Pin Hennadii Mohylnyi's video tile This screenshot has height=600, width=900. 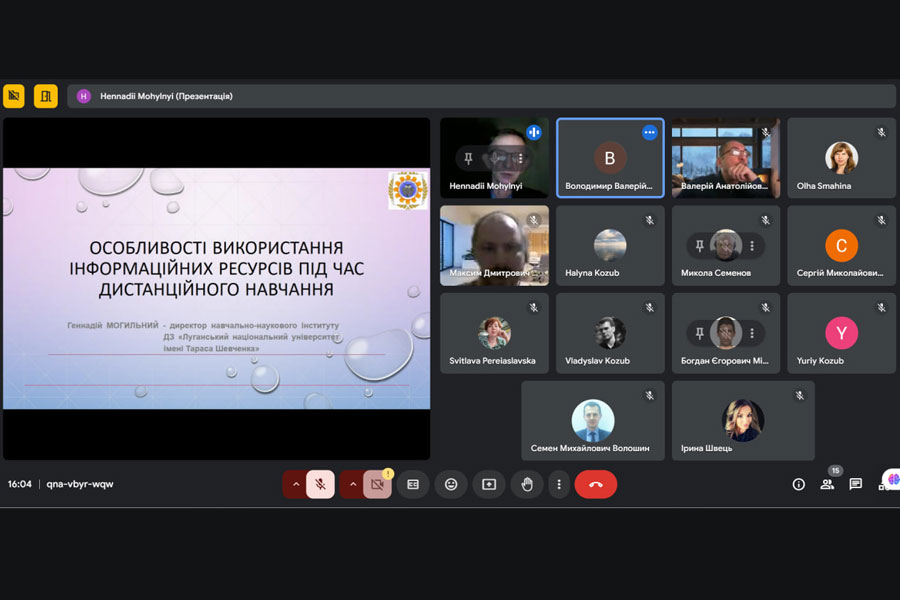click(x=468, y=158)
